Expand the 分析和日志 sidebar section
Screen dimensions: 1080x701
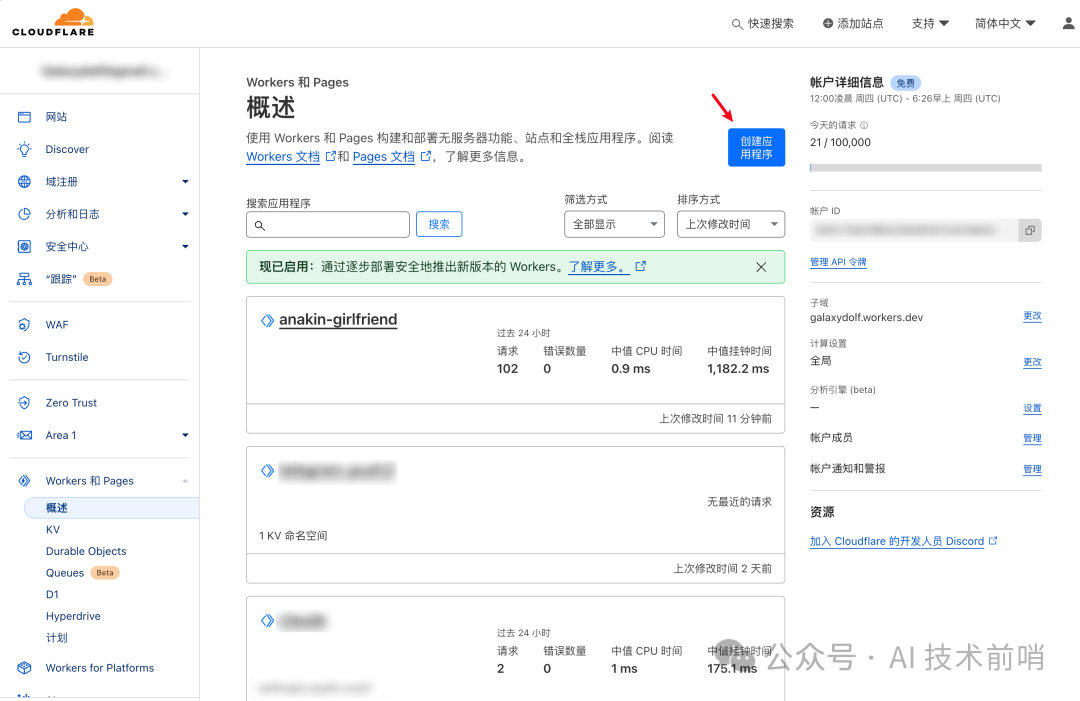(185, 214)
